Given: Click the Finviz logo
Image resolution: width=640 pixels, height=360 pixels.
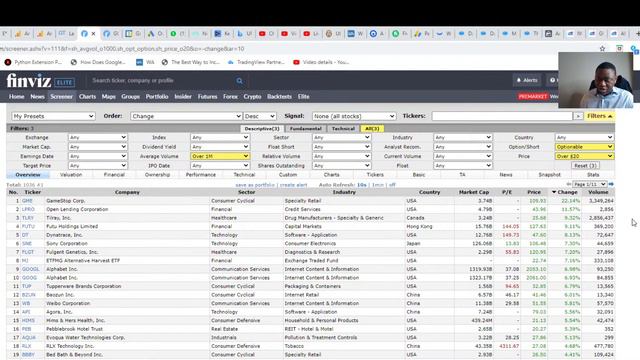Looking at the screenshot, I should (x=29, y=81).
